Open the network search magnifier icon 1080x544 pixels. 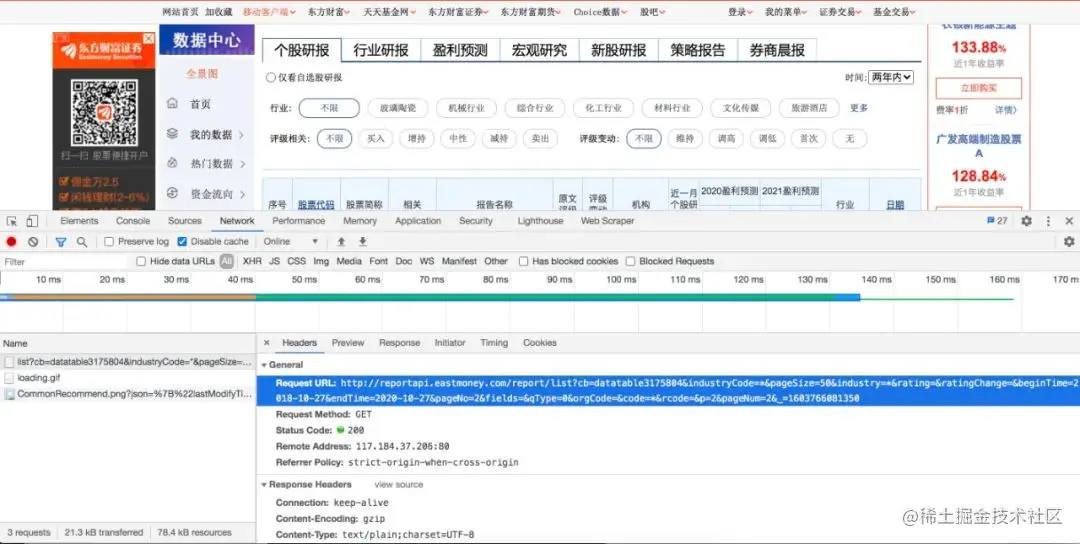(x=82, y=242)
